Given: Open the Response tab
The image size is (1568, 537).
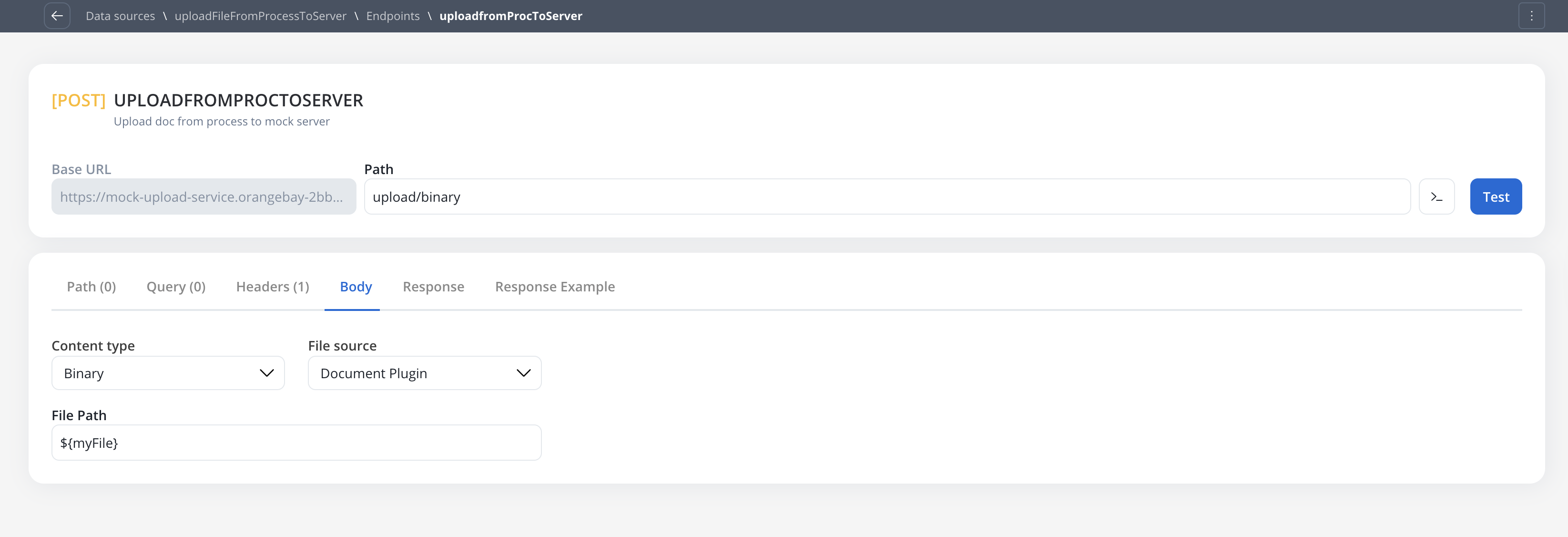Looking at the screenshot, I should tap(433, 287).
